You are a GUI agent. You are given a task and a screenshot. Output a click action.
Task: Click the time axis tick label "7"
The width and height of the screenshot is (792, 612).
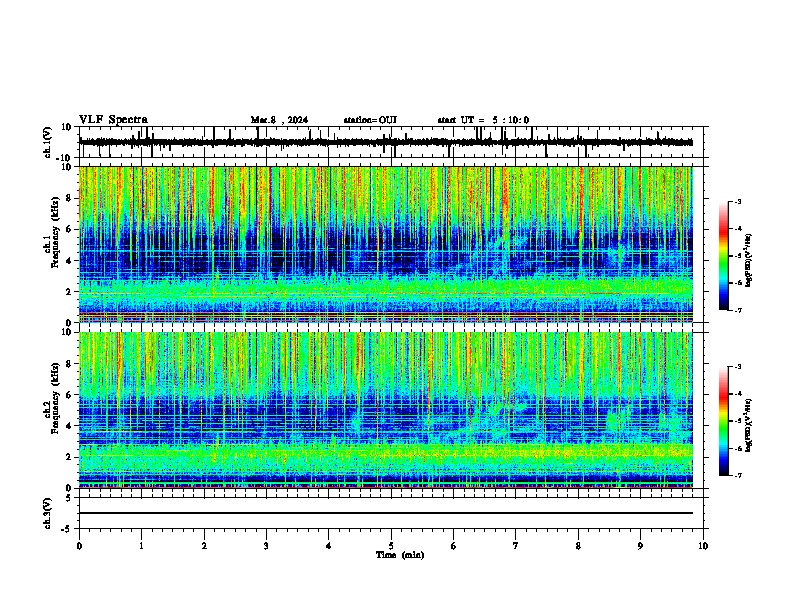pyautogui.click(x=516, y=545)
